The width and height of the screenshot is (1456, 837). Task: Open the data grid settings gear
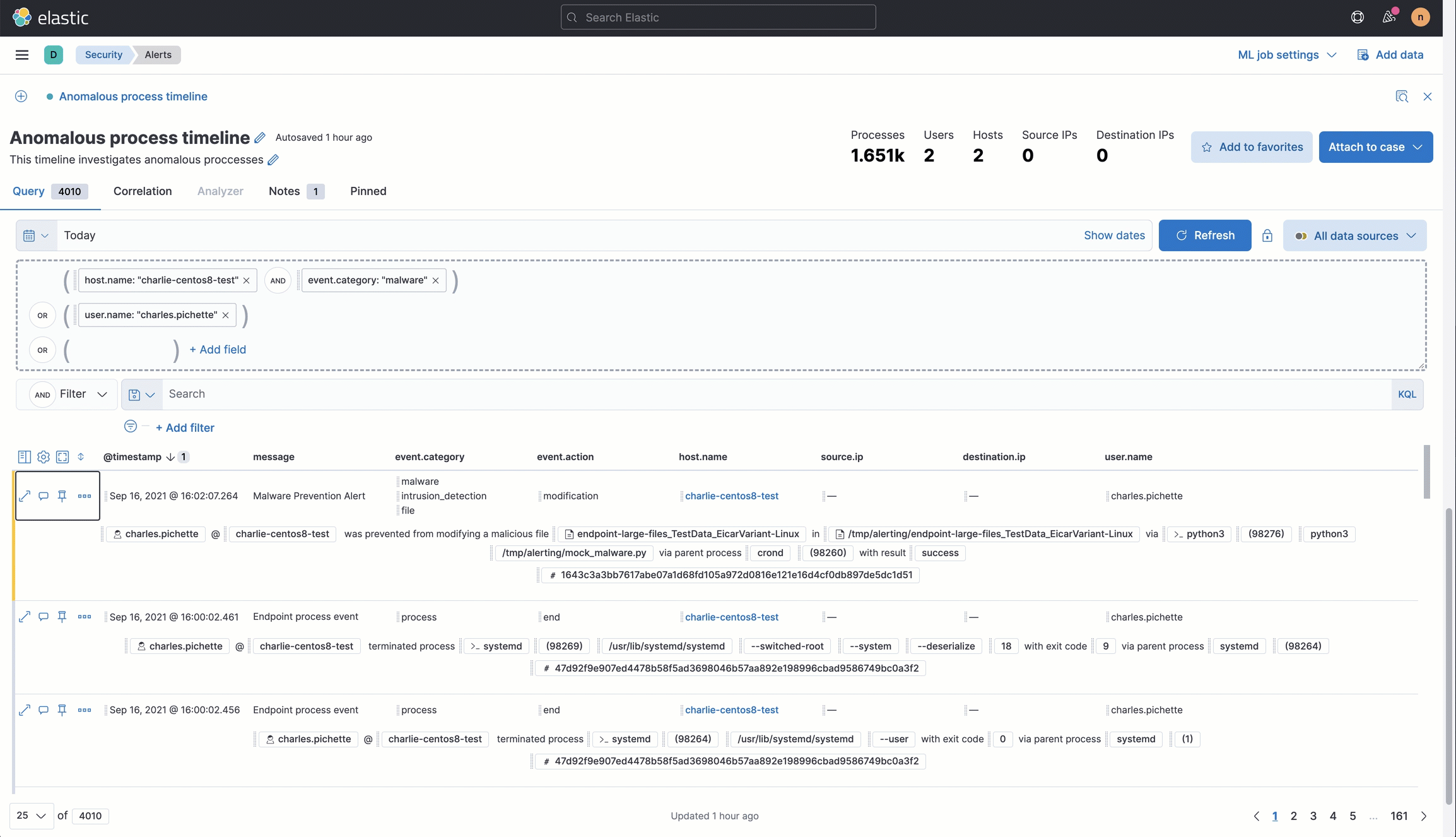pos(43,456)
